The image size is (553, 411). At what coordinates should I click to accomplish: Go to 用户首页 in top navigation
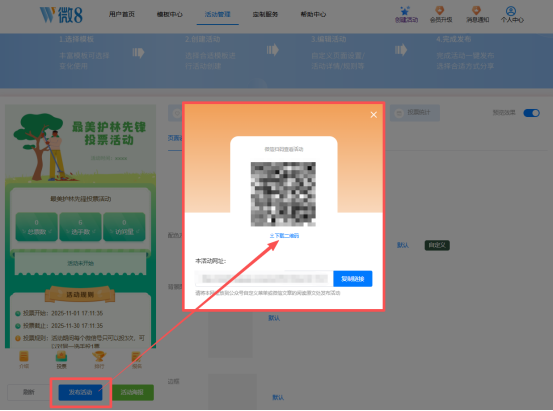[x=122, y=14]
